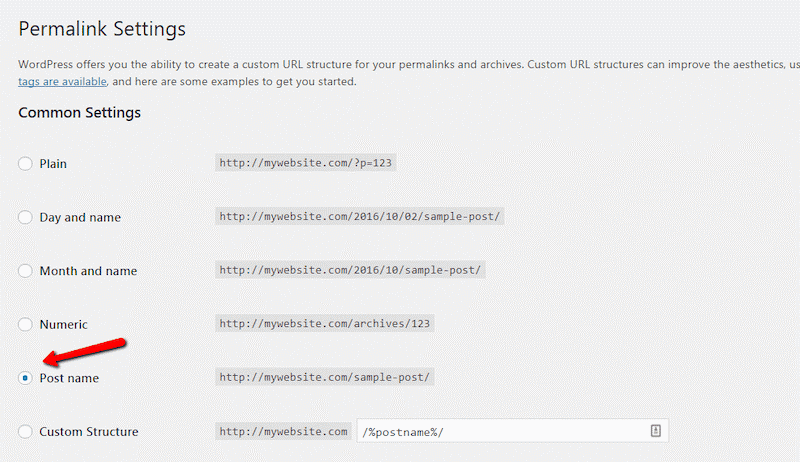Click the 'Month and name' label text
Screen dimensions: 800x462
pyautogui.click(x=88, y=271)
